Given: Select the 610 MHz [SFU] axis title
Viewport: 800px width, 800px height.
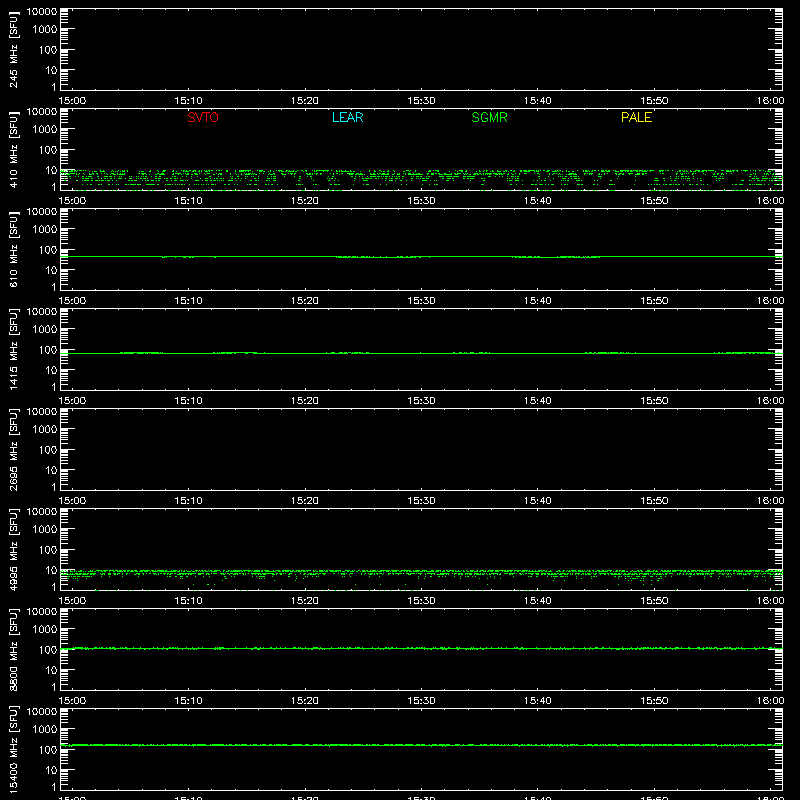Looking at the screenshot, I should pos(13,249).
